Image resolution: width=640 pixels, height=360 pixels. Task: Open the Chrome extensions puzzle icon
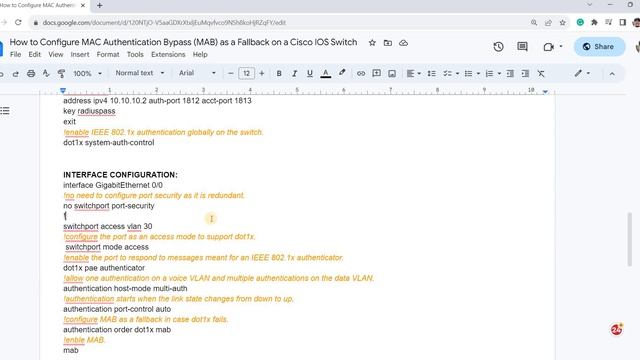point(594,22)
